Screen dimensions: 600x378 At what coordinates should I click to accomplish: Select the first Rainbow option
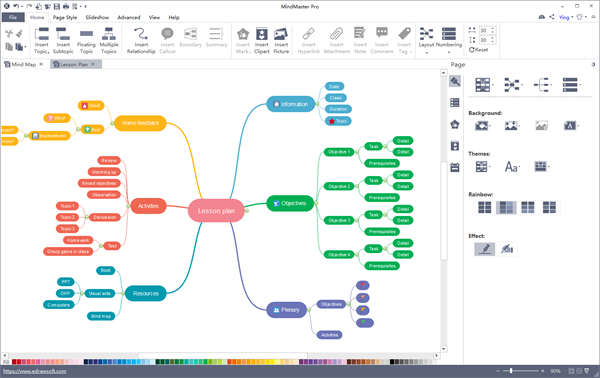[x=484, y=207]
